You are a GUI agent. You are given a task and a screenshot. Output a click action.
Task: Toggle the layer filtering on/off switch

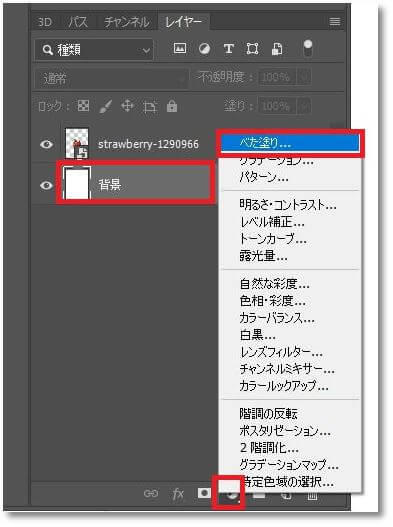(x=308, y=49)
